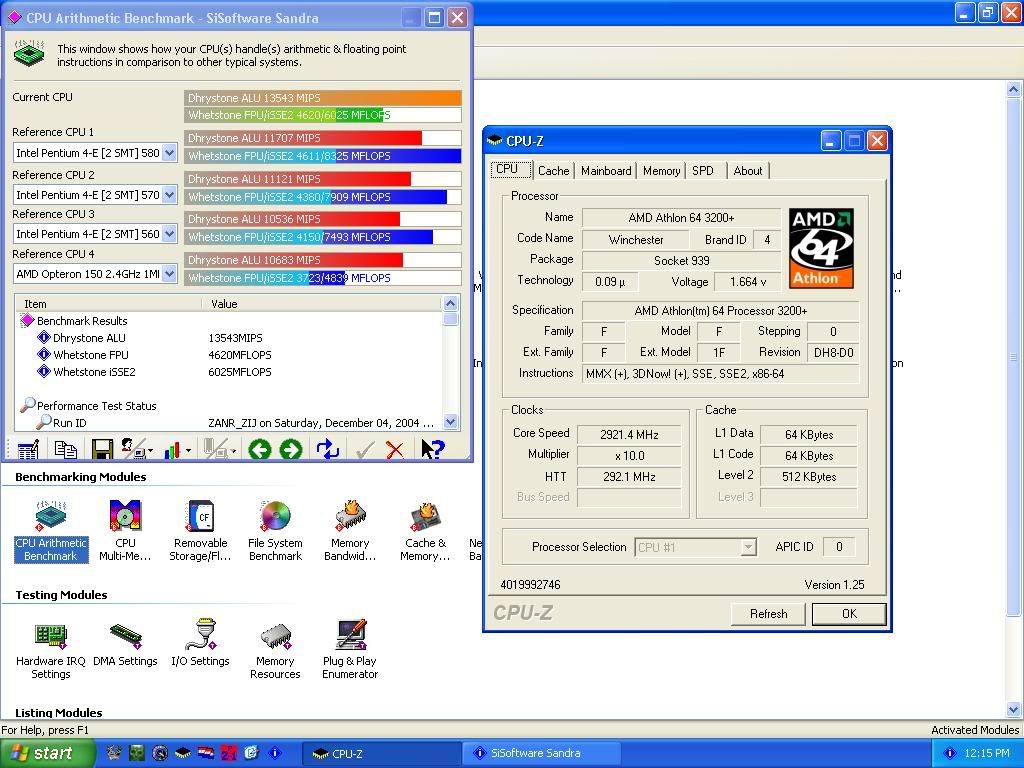
Task: Open the Reference CPU 3 dropdown
Action: tap(169, 234)
